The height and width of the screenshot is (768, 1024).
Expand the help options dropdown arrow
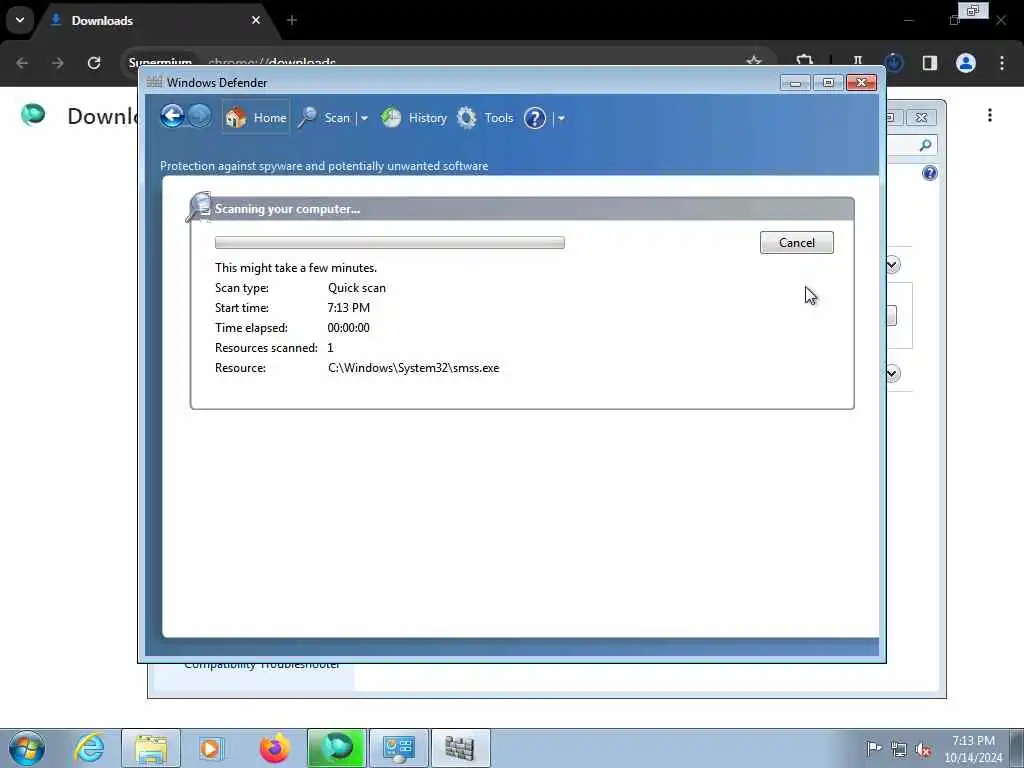pos(561,118)
